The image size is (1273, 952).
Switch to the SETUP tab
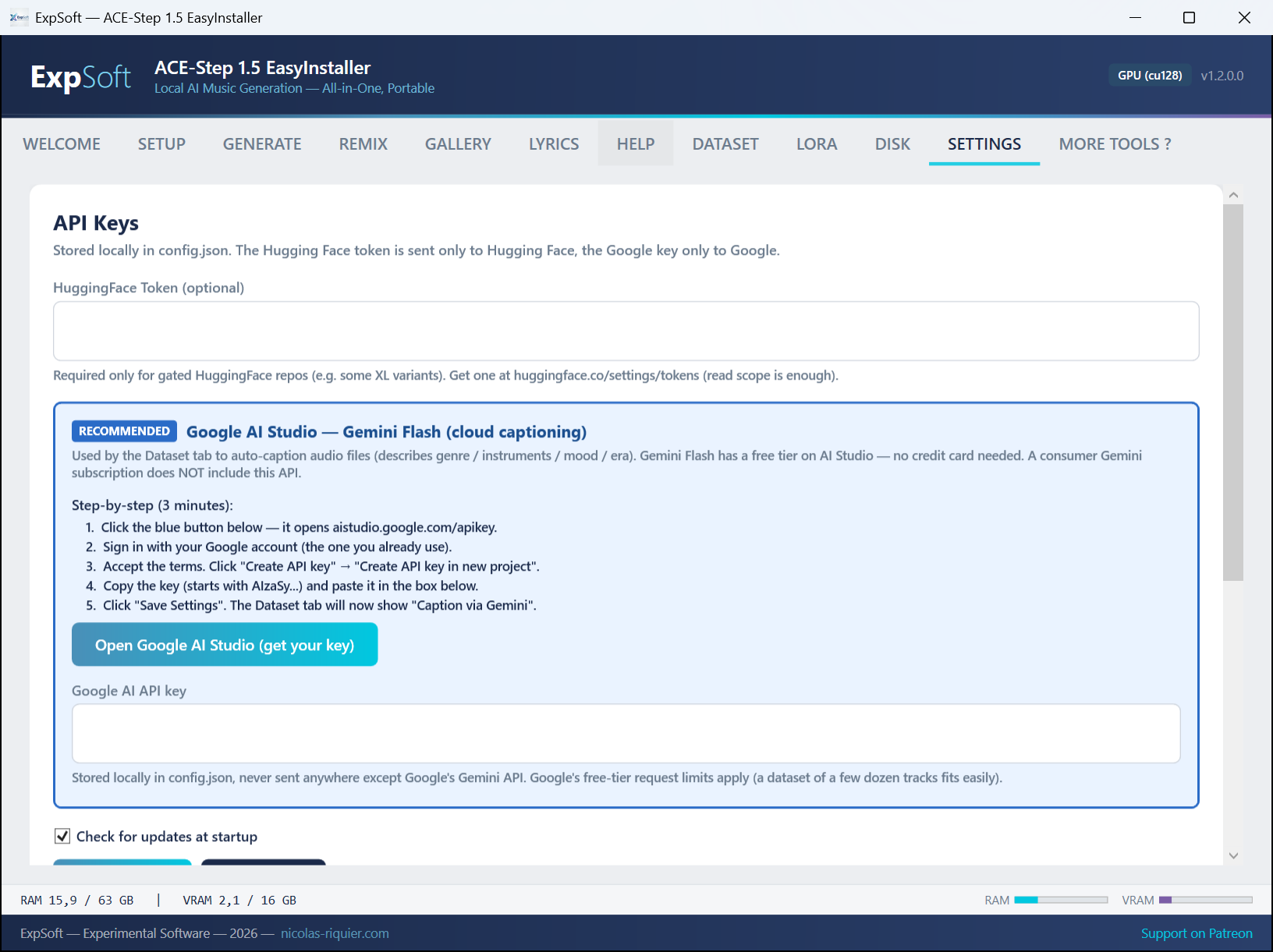[161, 143]
